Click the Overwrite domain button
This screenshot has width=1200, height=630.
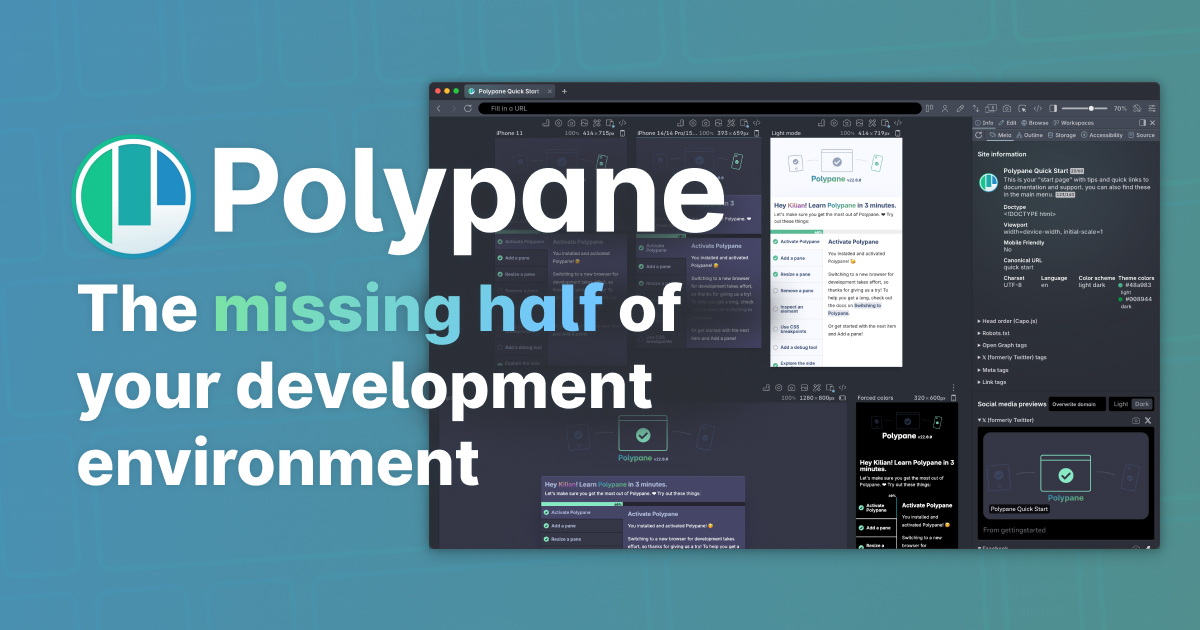[x=1077, y=404]
